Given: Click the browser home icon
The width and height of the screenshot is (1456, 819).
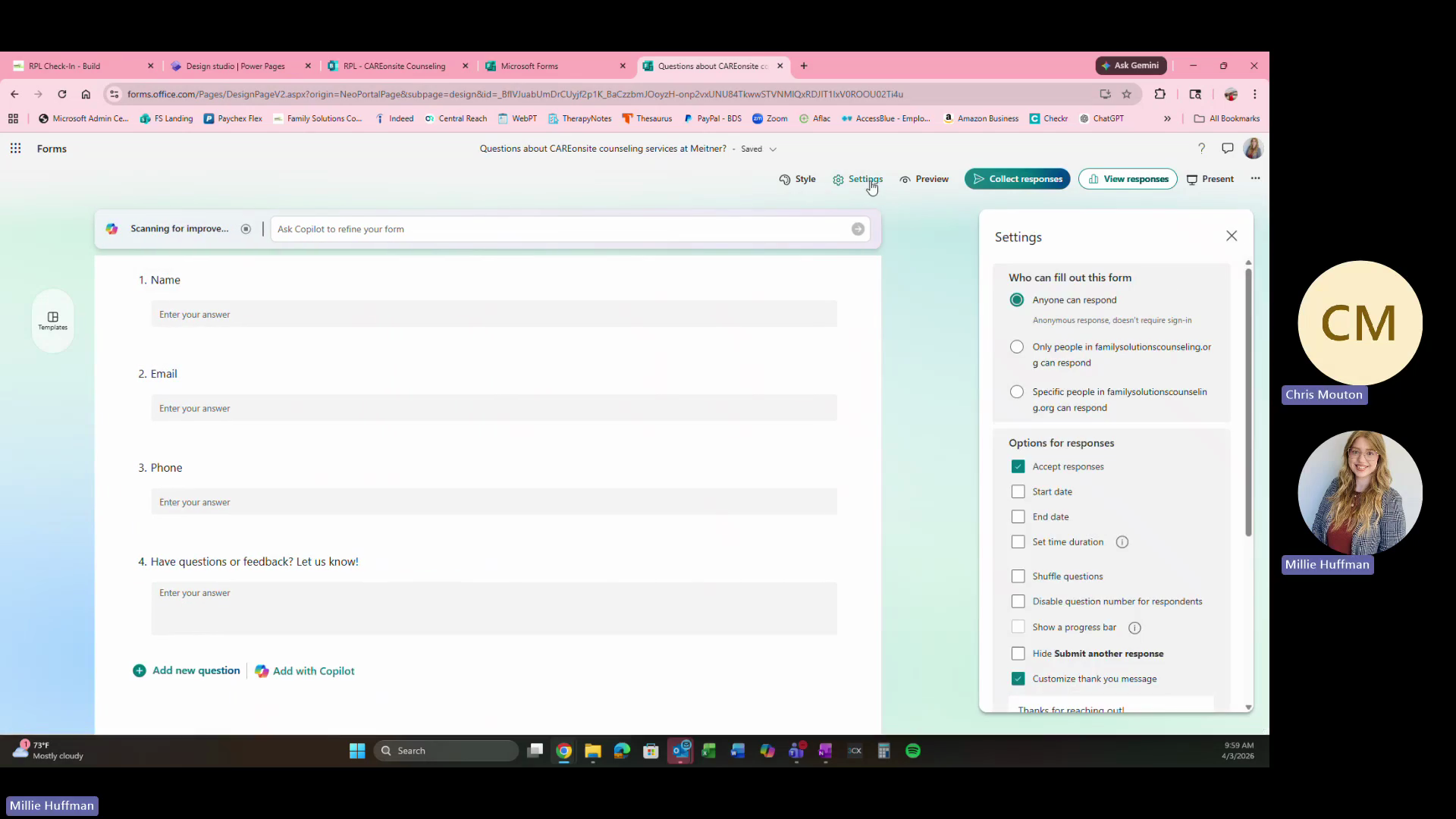Looking at the screenshot, I should pyautogui.click(x=86, y=94).
